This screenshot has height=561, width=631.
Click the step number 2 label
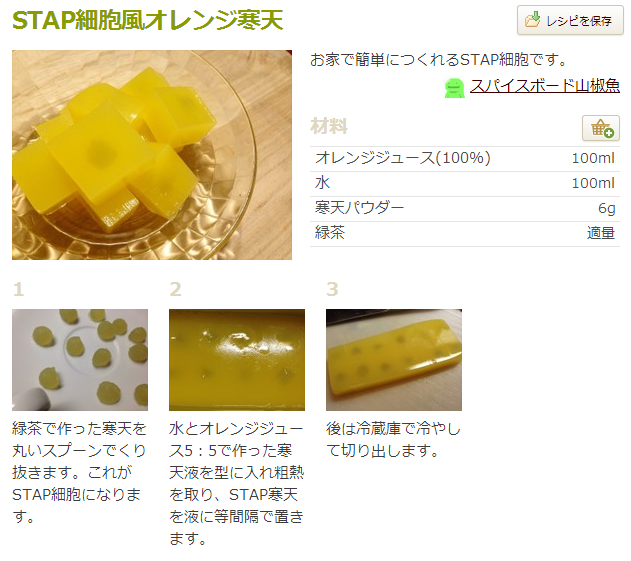pos(175,289)
